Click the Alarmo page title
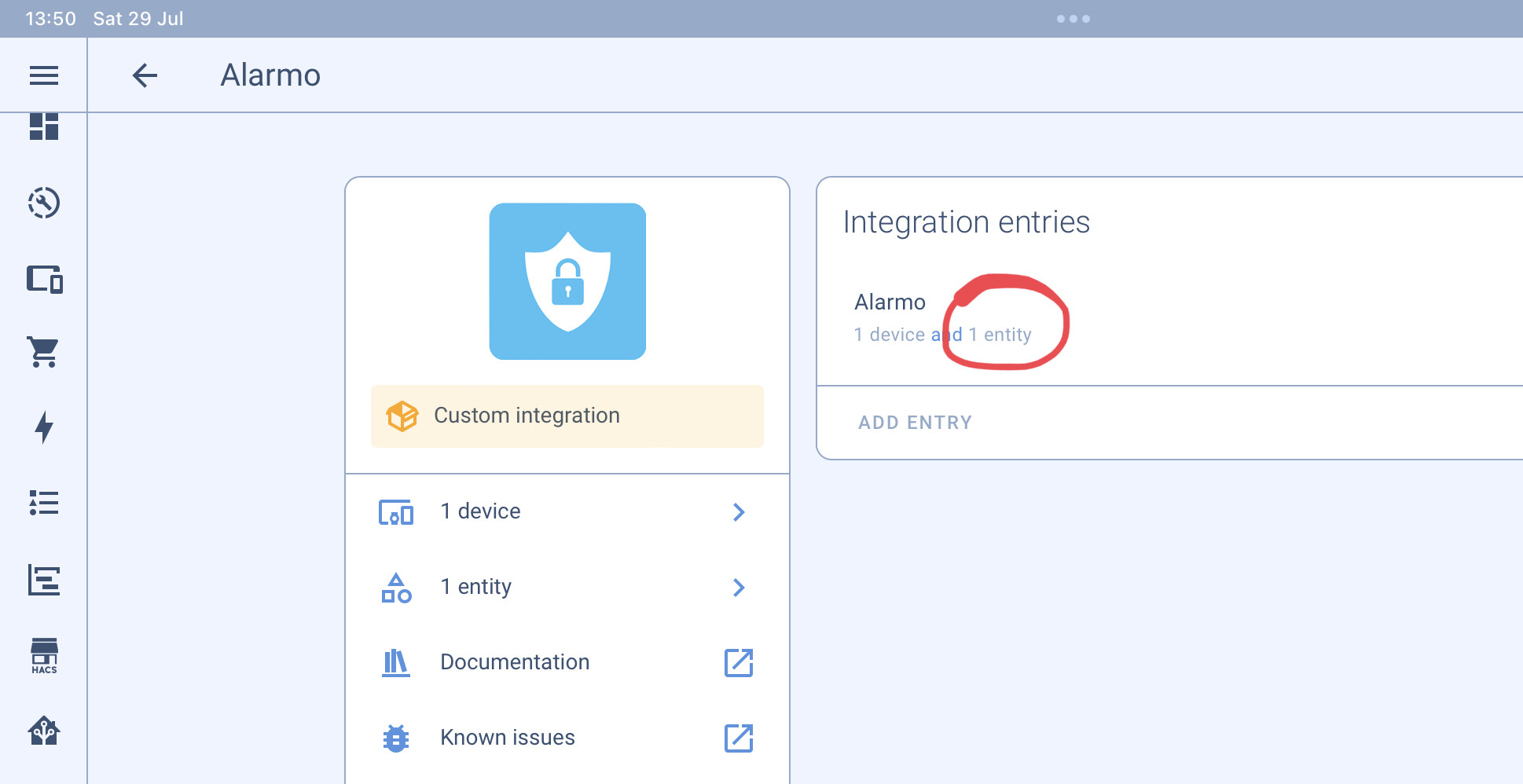This screenshot has height=784, width=1523. coord(270,75)
